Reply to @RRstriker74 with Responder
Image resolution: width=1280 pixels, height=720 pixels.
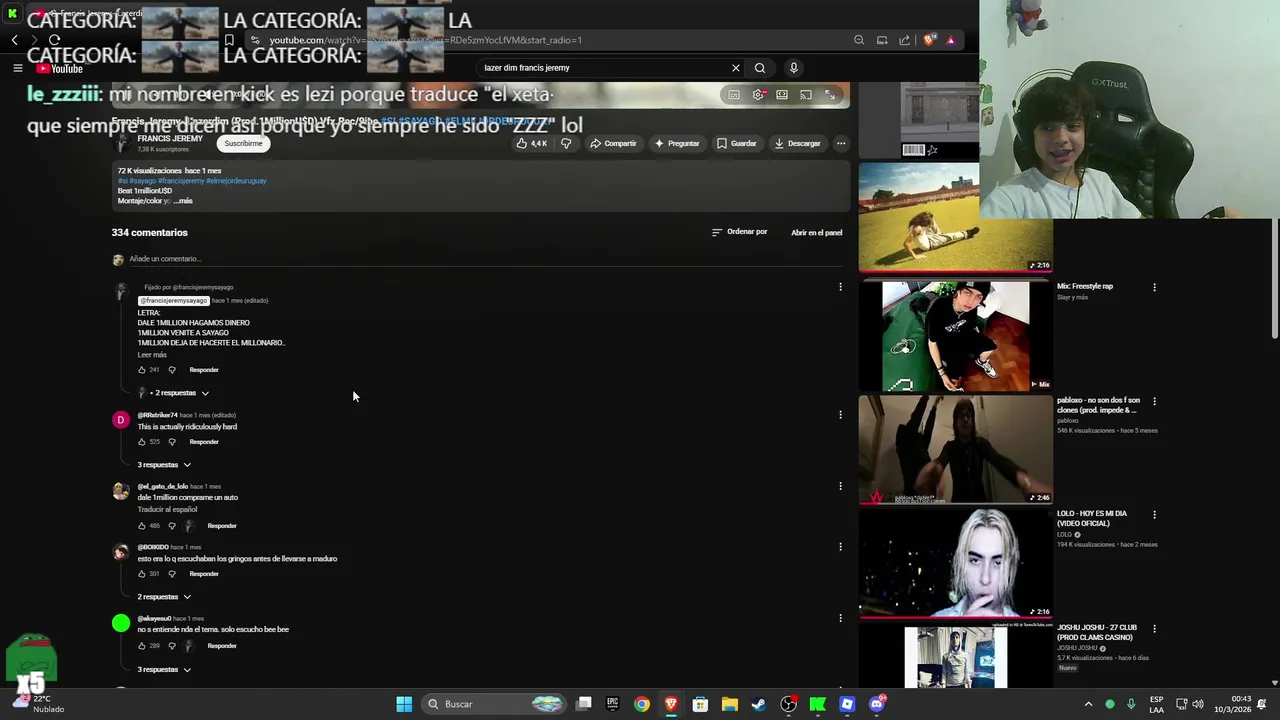point(204,442)
